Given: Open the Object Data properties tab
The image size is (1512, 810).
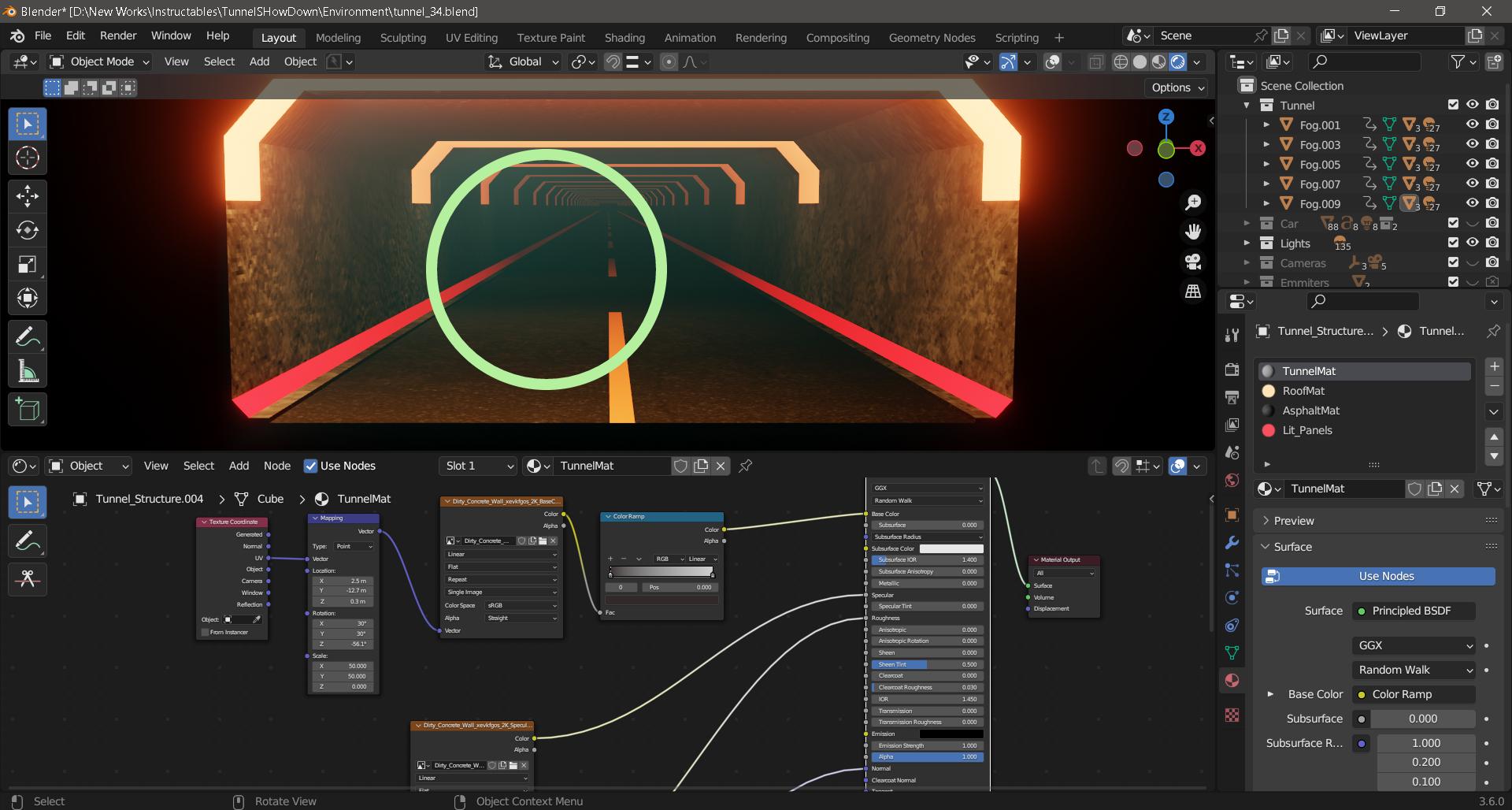Looking at the screenshot, I should pyautogui.click(x=1232, y=653).
